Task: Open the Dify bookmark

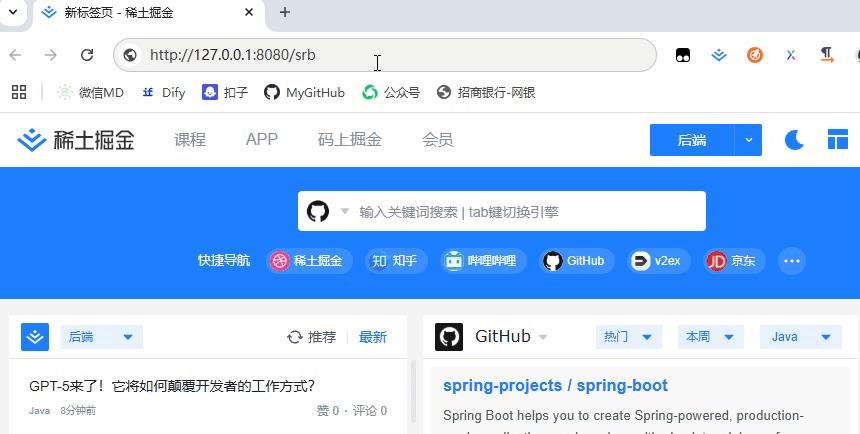Action: 163,92
